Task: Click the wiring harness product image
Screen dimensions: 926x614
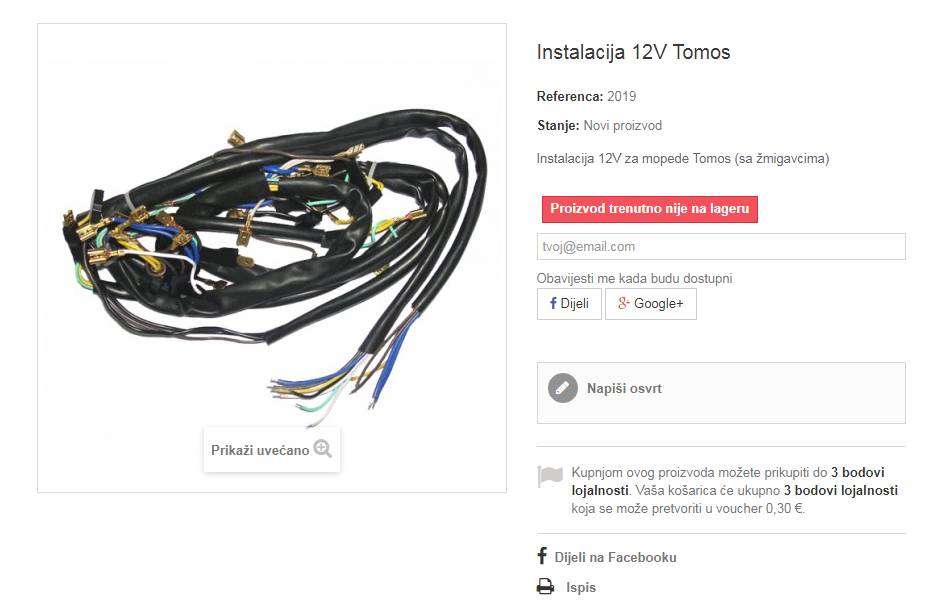Action: pyautogui.click(x=272, y=258)
